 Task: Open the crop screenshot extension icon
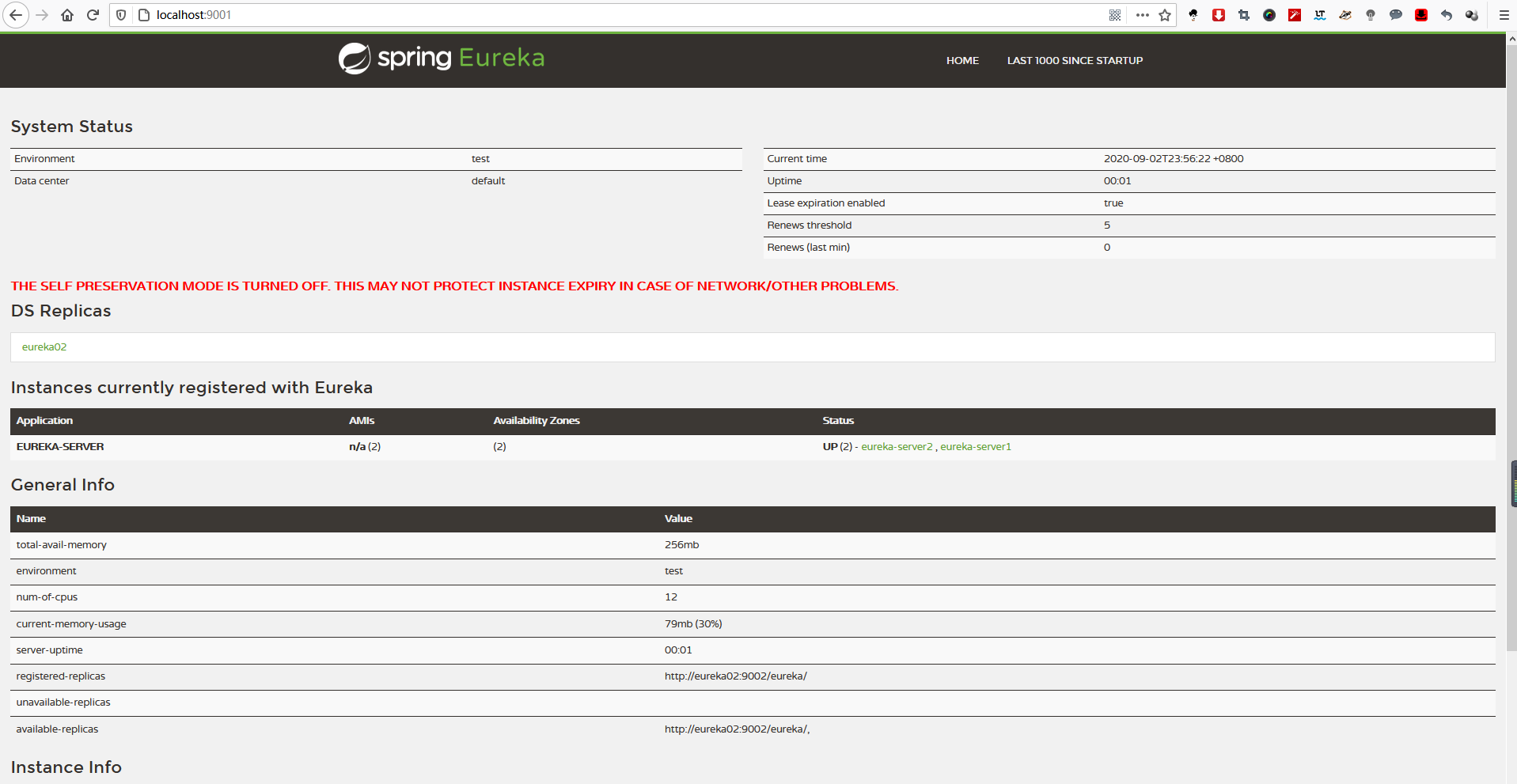(x=1244, y=15)
